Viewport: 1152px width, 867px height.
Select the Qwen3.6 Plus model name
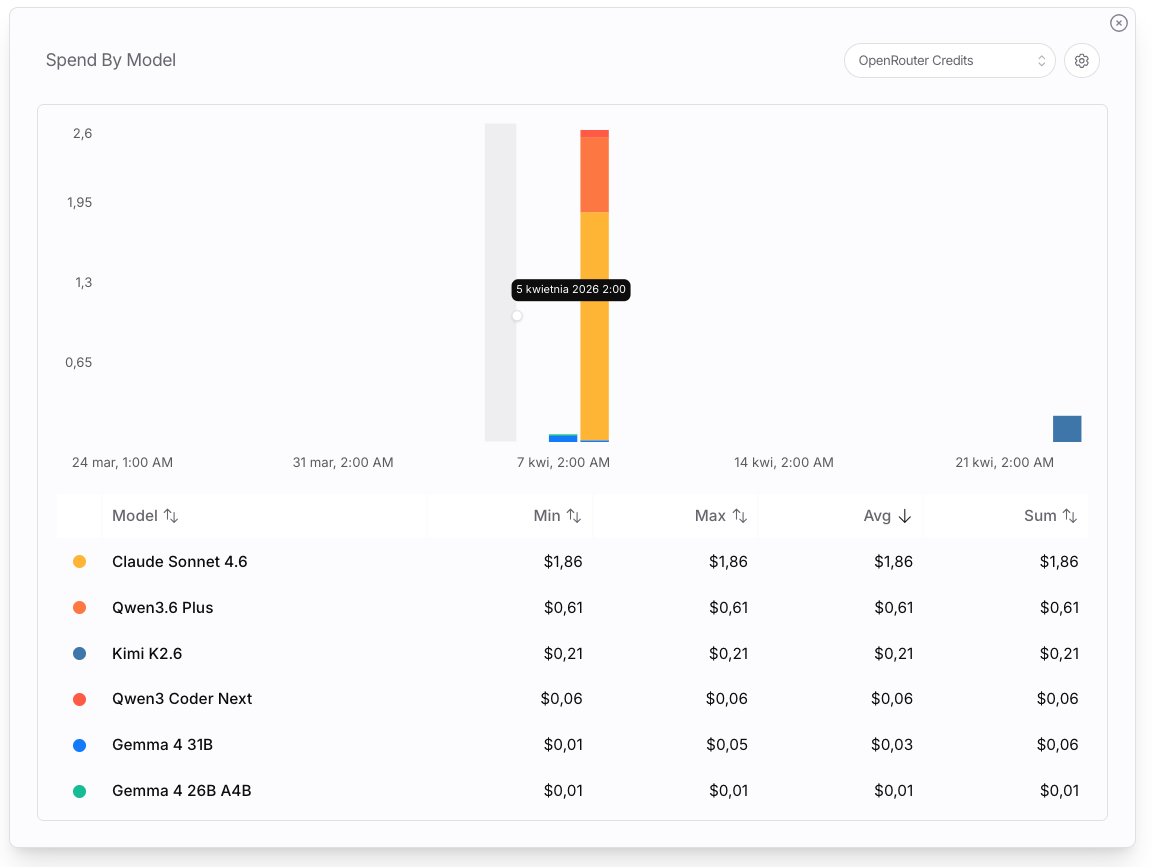click(163, 608)
